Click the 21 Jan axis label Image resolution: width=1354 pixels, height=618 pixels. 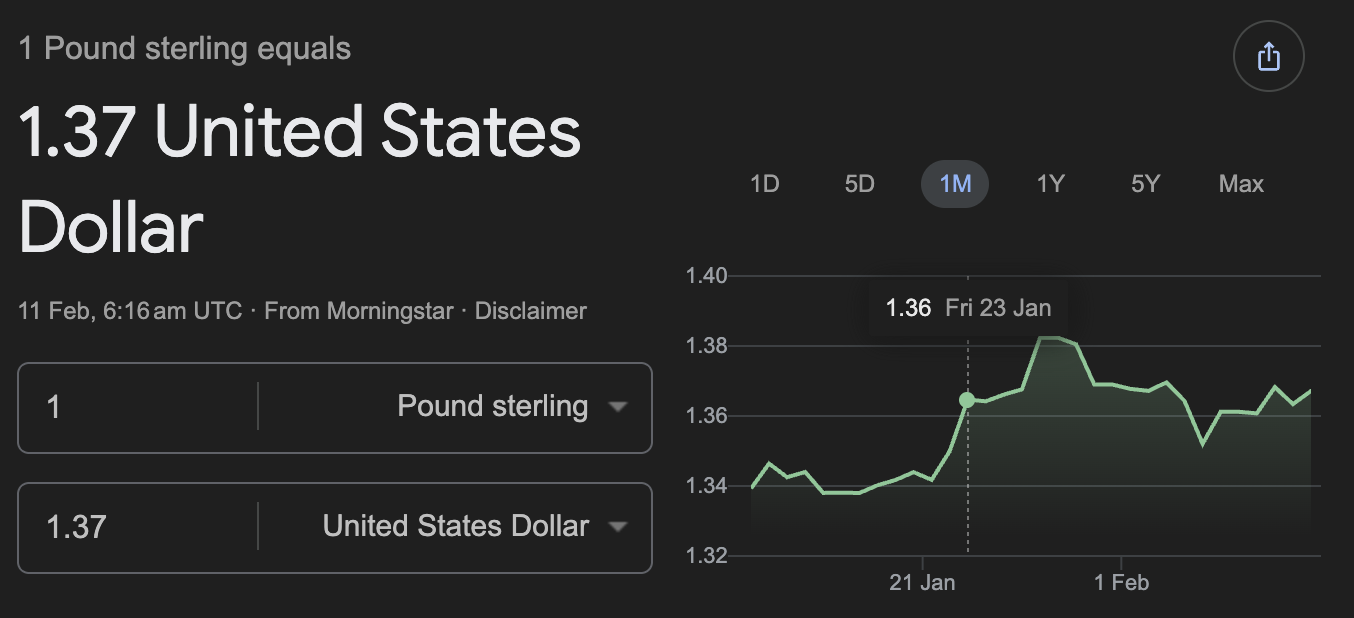click(922, 582)
